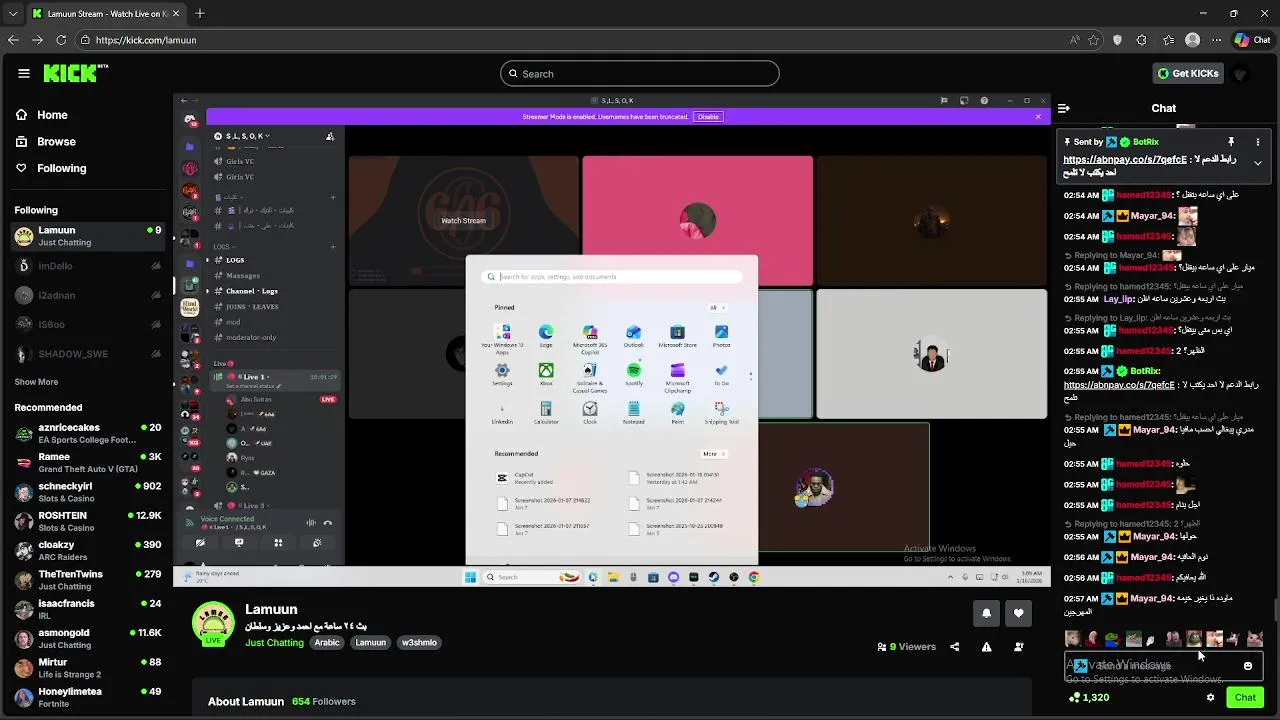Open recommended channel asmongold

pyautogui.click(x=87, y=639)
